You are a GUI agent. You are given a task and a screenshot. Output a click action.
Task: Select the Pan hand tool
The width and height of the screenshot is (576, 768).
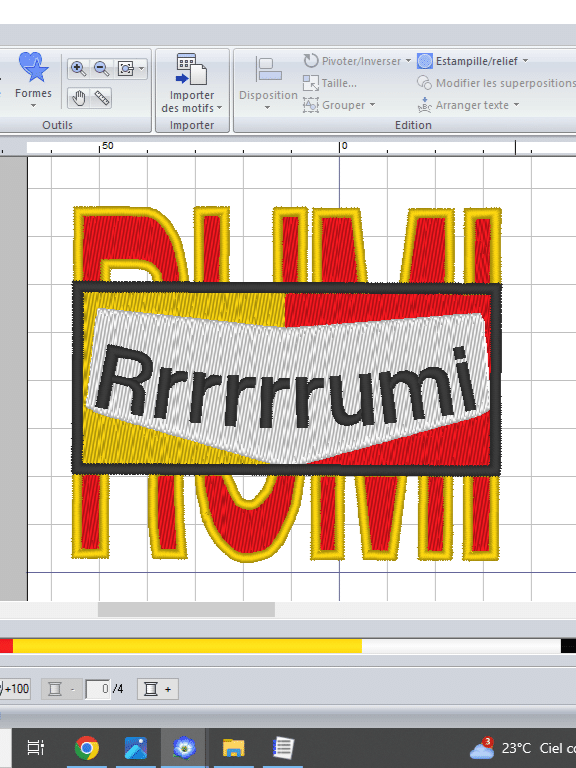click(x=78, y=98)
